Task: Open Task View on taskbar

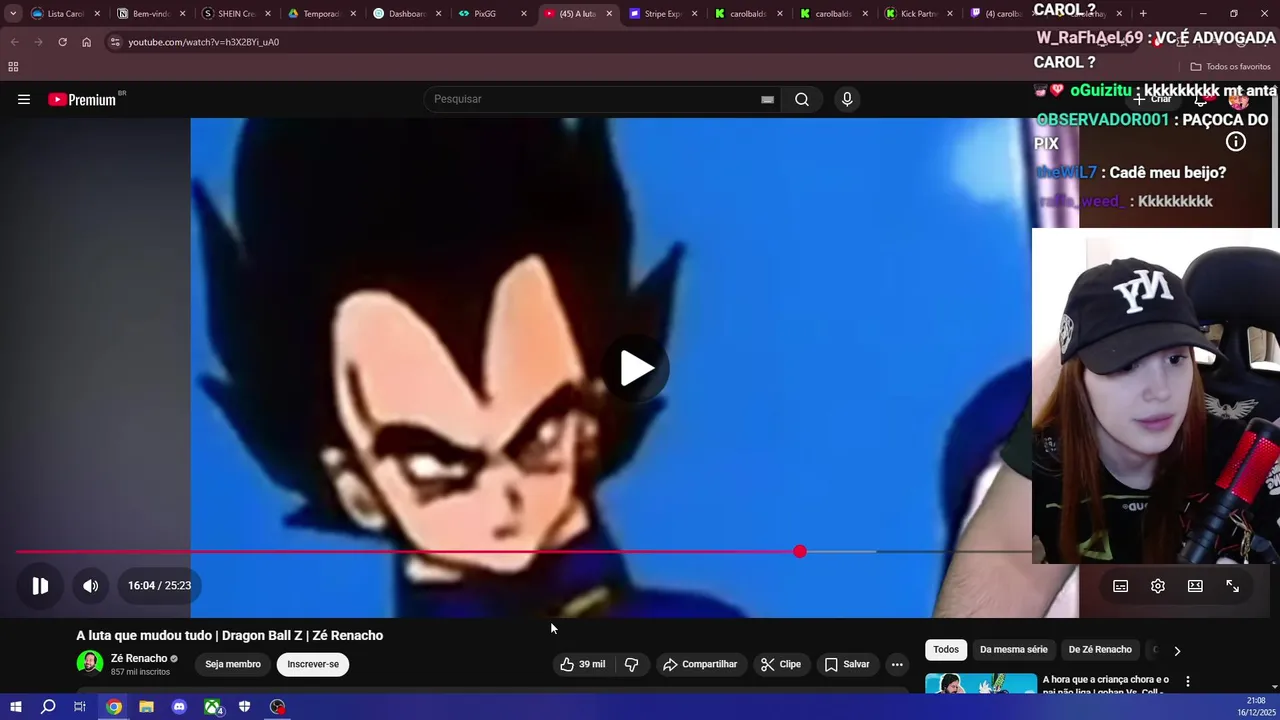Action: [x=80, y=707]
